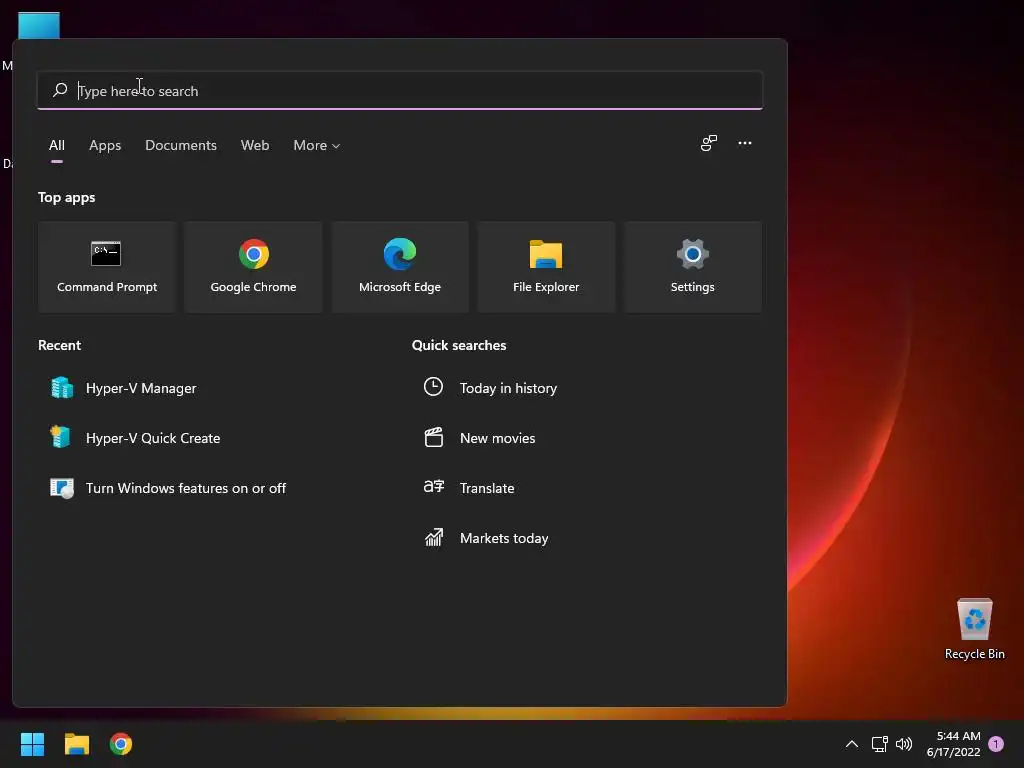Open File Explorer tile in Top apps
The height and width of the screenshot is (768, 1024).
[546, 266]
